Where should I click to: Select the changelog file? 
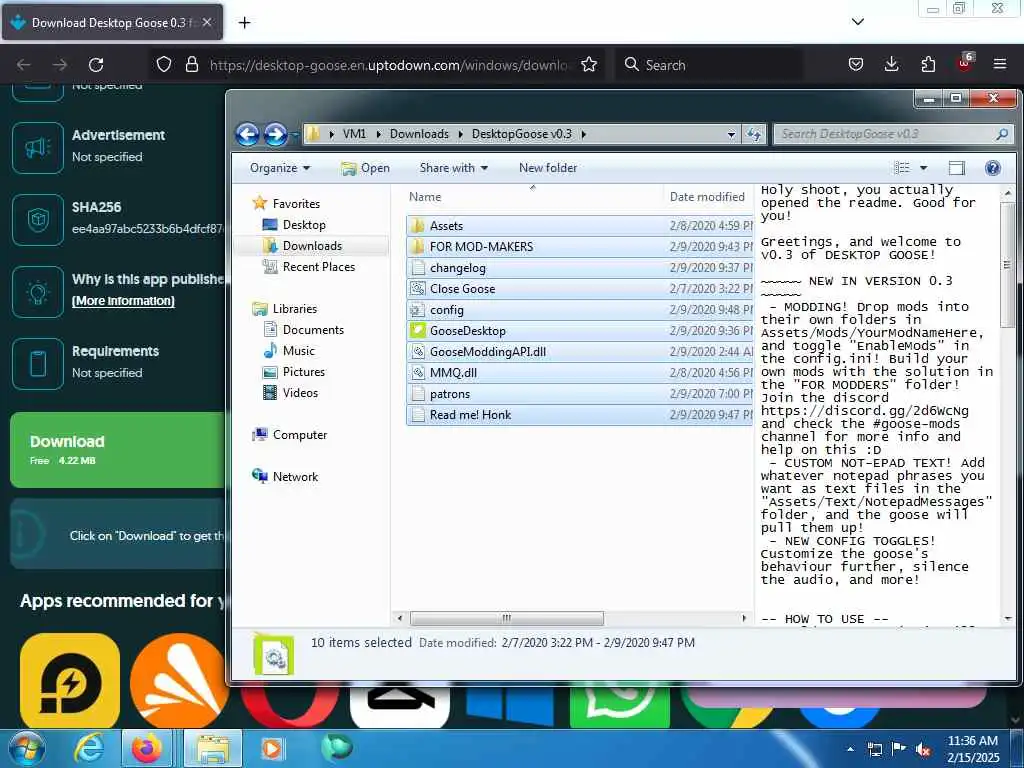click(x=579, y=268)
